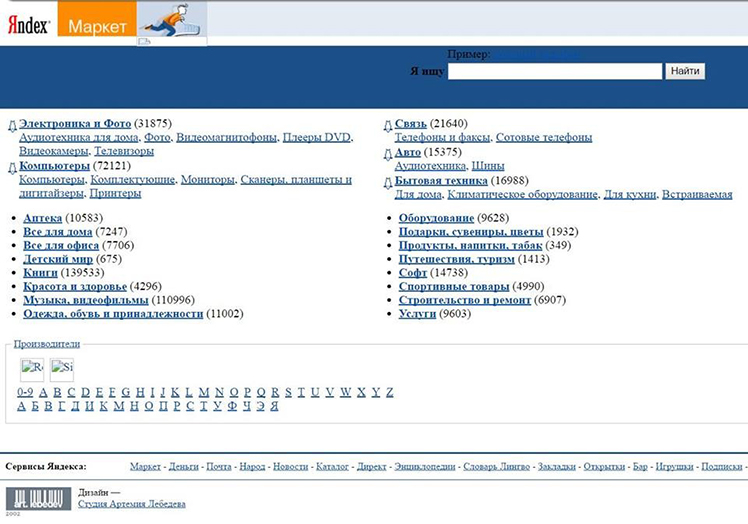Screen dimensions: 748x524
Task: Open the Бытовая техника category
Action: (441, 181)
